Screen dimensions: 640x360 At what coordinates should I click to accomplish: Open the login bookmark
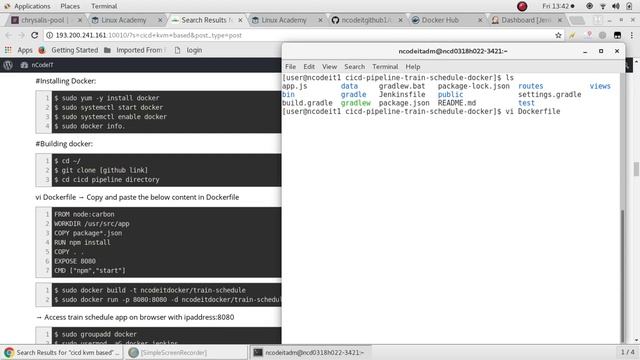click(x=189, y=50)
